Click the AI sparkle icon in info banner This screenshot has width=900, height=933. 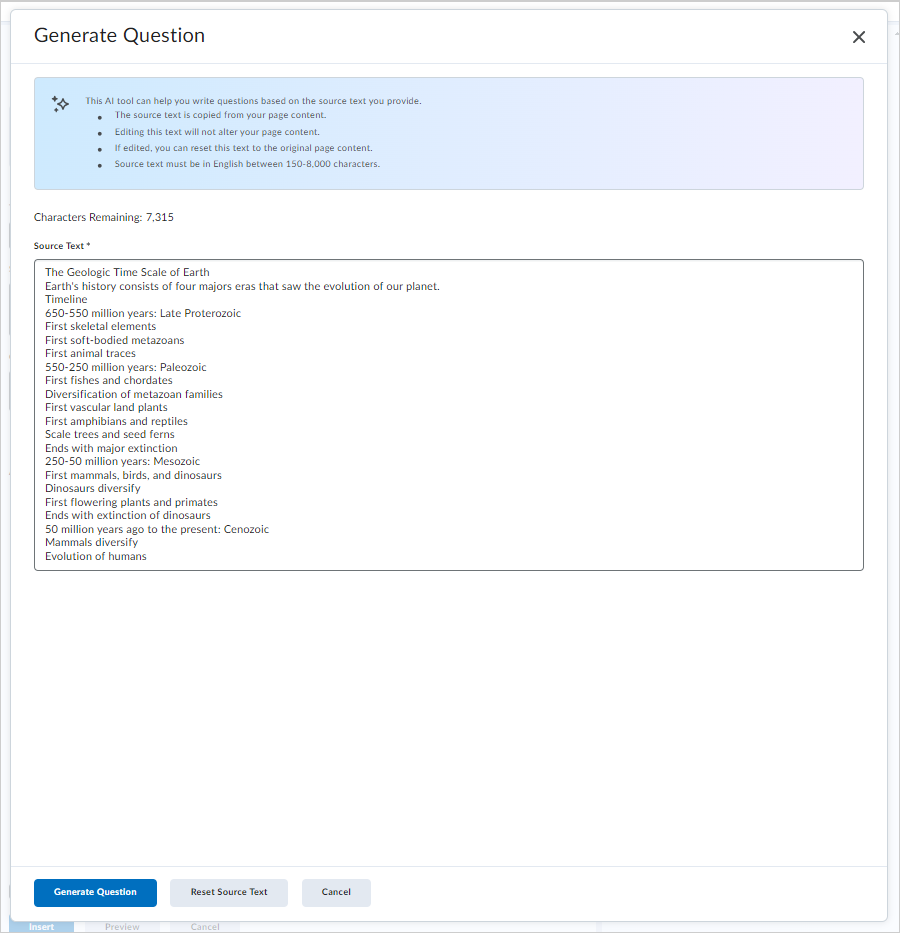[x=60, y=104]
